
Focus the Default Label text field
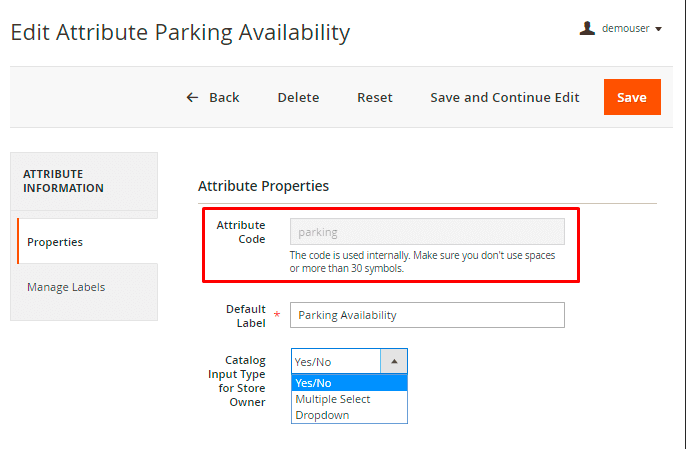point(427,315)
